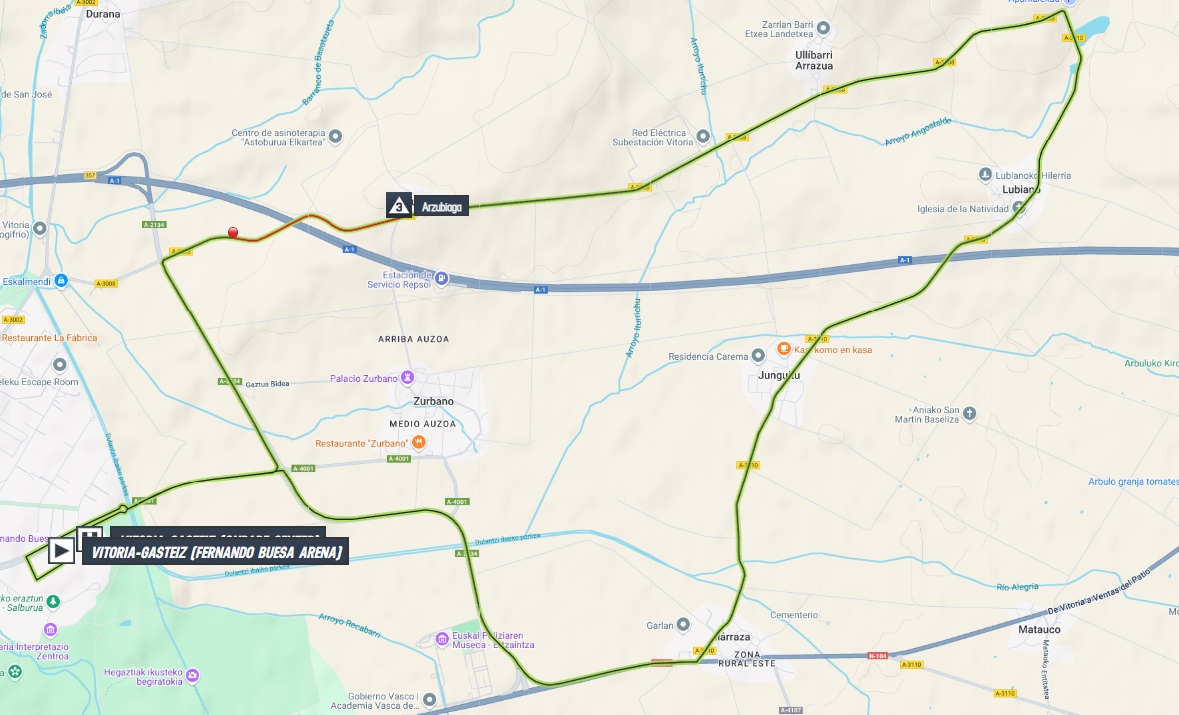Select the Vitoria-Gasteiz Fernando Buesa Arena label
Screen dimensions: 1179x715
pos(216,552)
